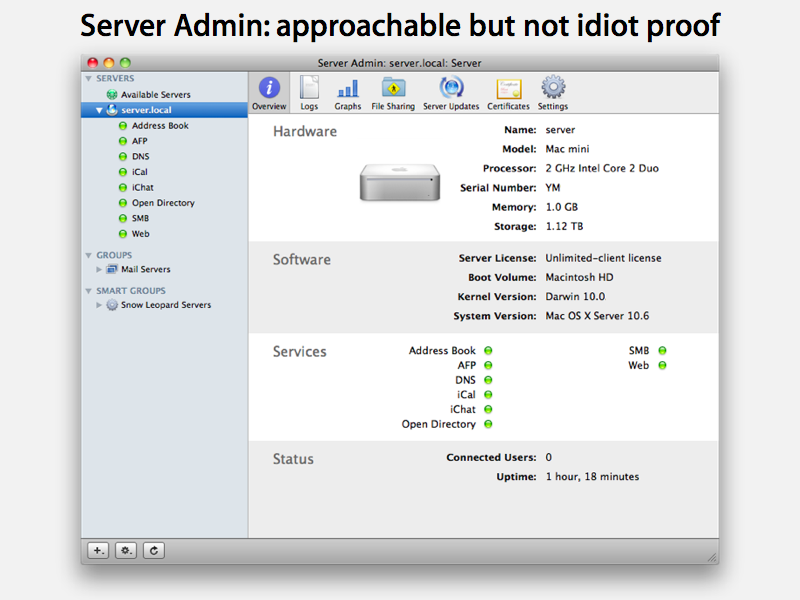Screen dimensions: 800x600
Task: Click the window resize grip corner
Action: point(712,557)
